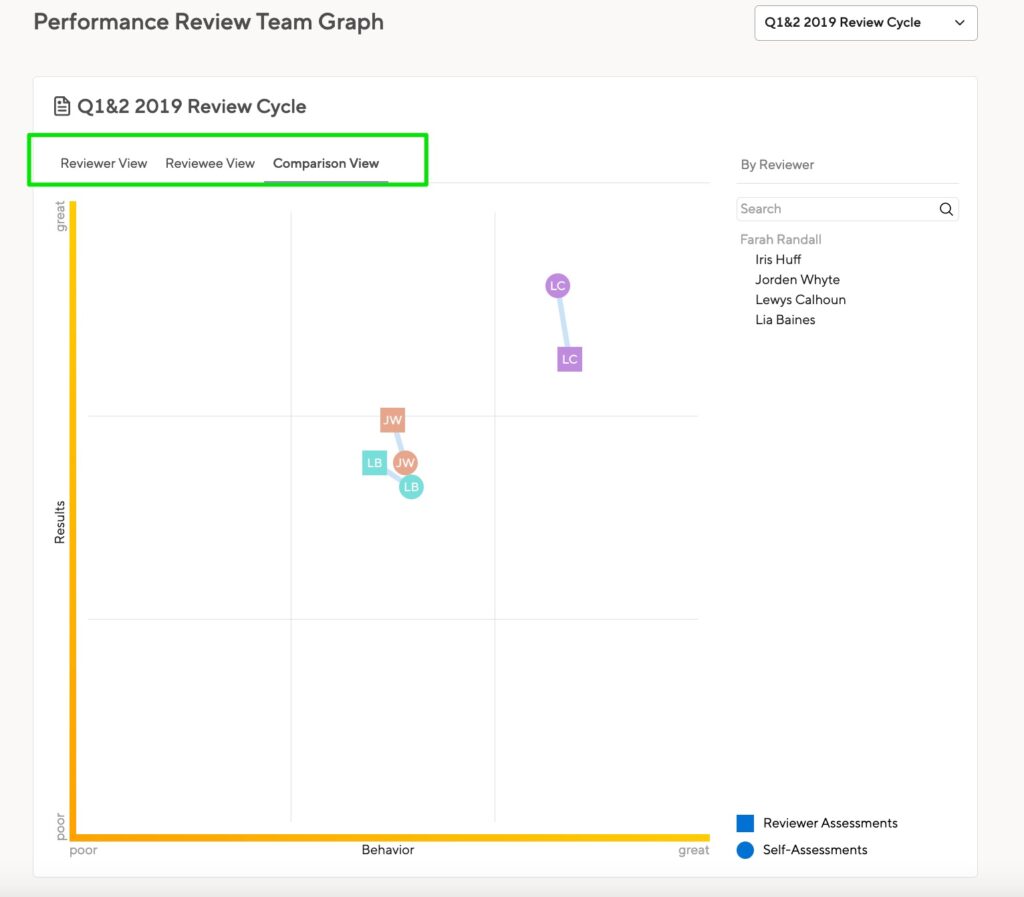Select reviewer Farah Randall

[780, 240]
